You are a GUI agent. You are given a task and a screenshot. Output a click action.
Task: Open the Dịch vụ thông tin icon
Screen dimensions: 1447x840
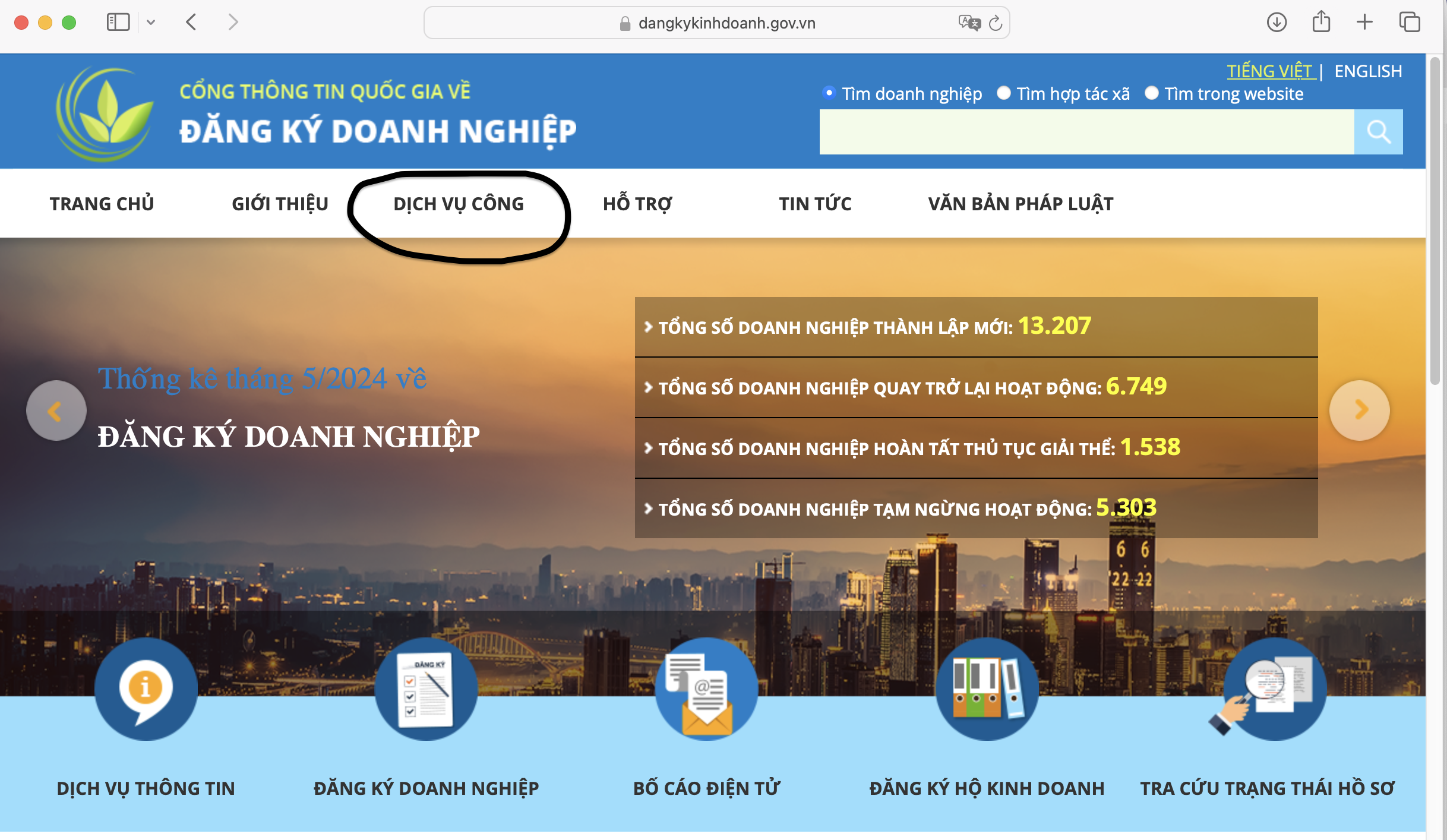(146, 689)
